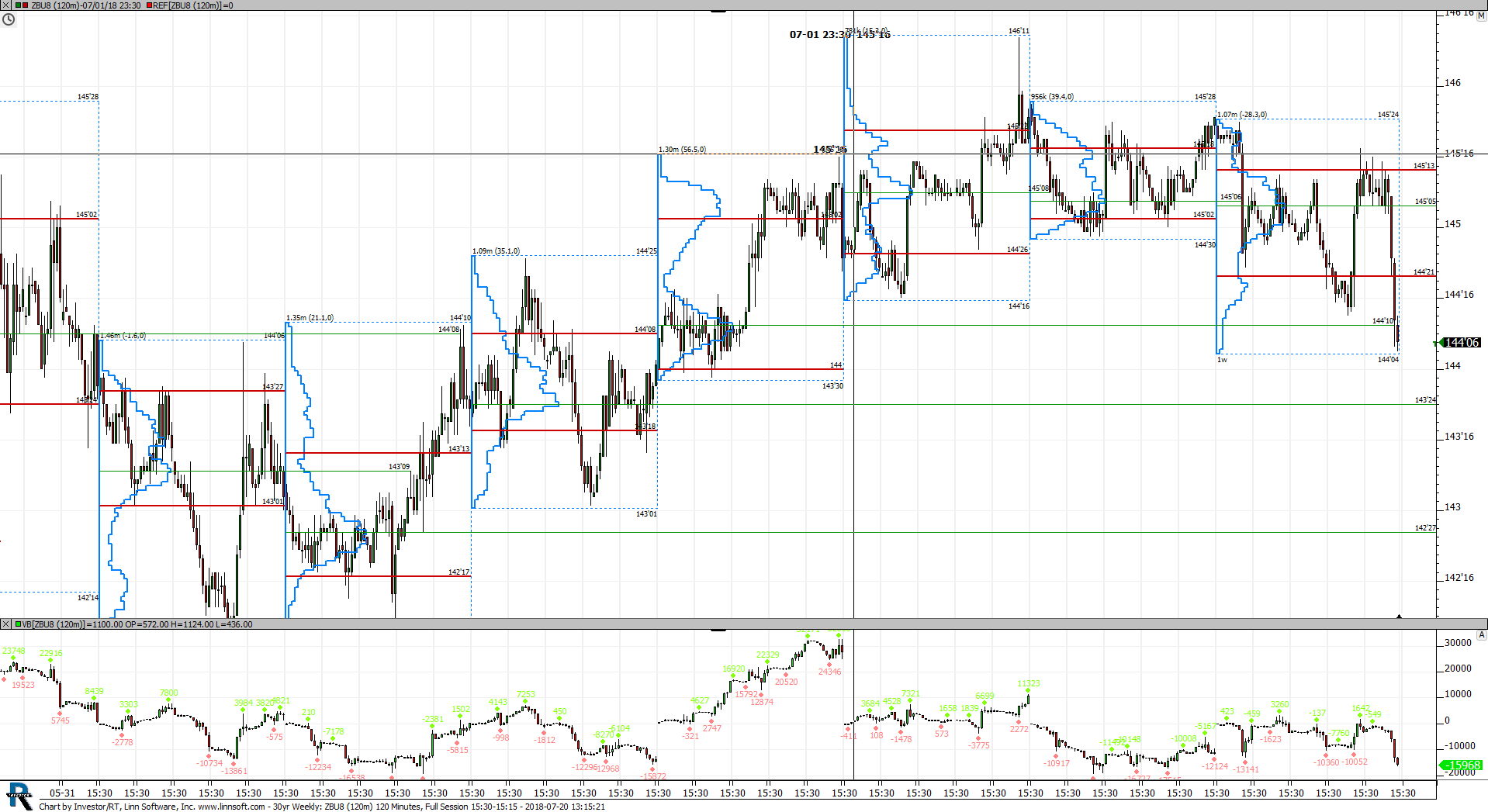Click the 11323 green volume label
Image resolution: width=1488 pixels, height=812 pixels.
(1028, 684)
